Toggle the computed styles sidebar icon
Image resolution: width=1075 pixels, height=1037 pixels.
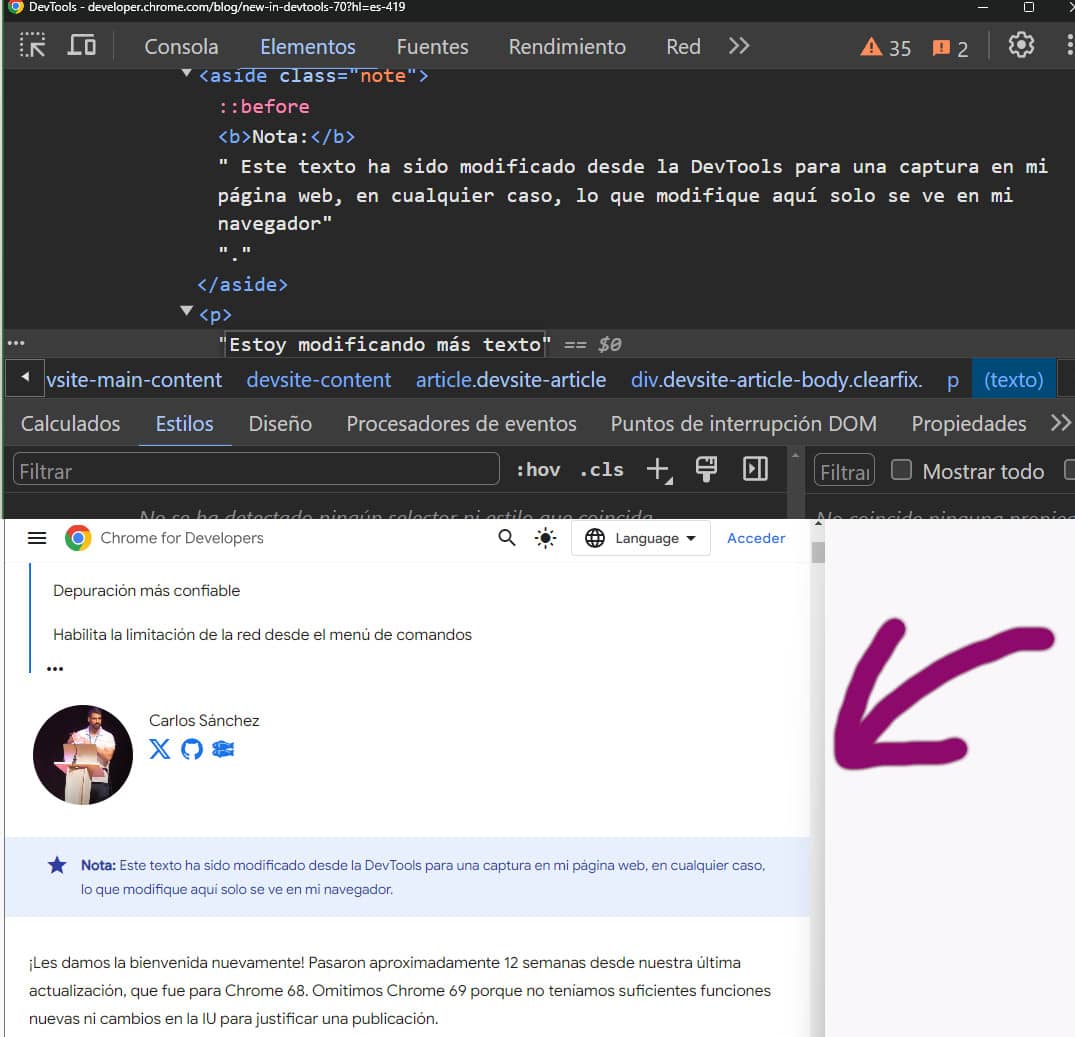[x=755, y=469]
